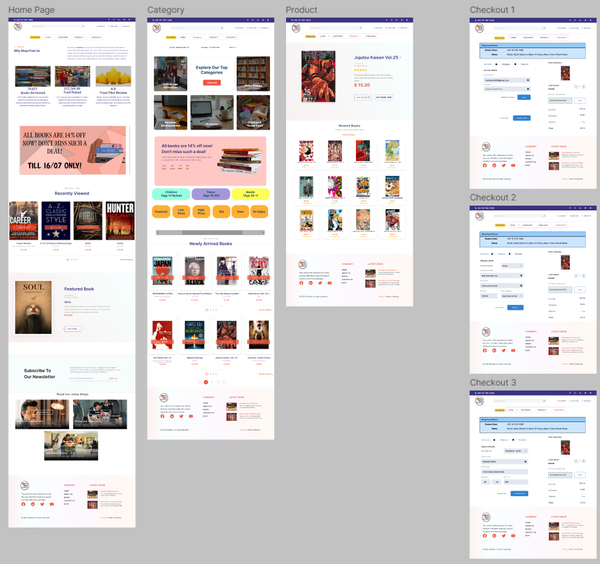Select PRODUCT tab in Category page navigation

point(214,37)
